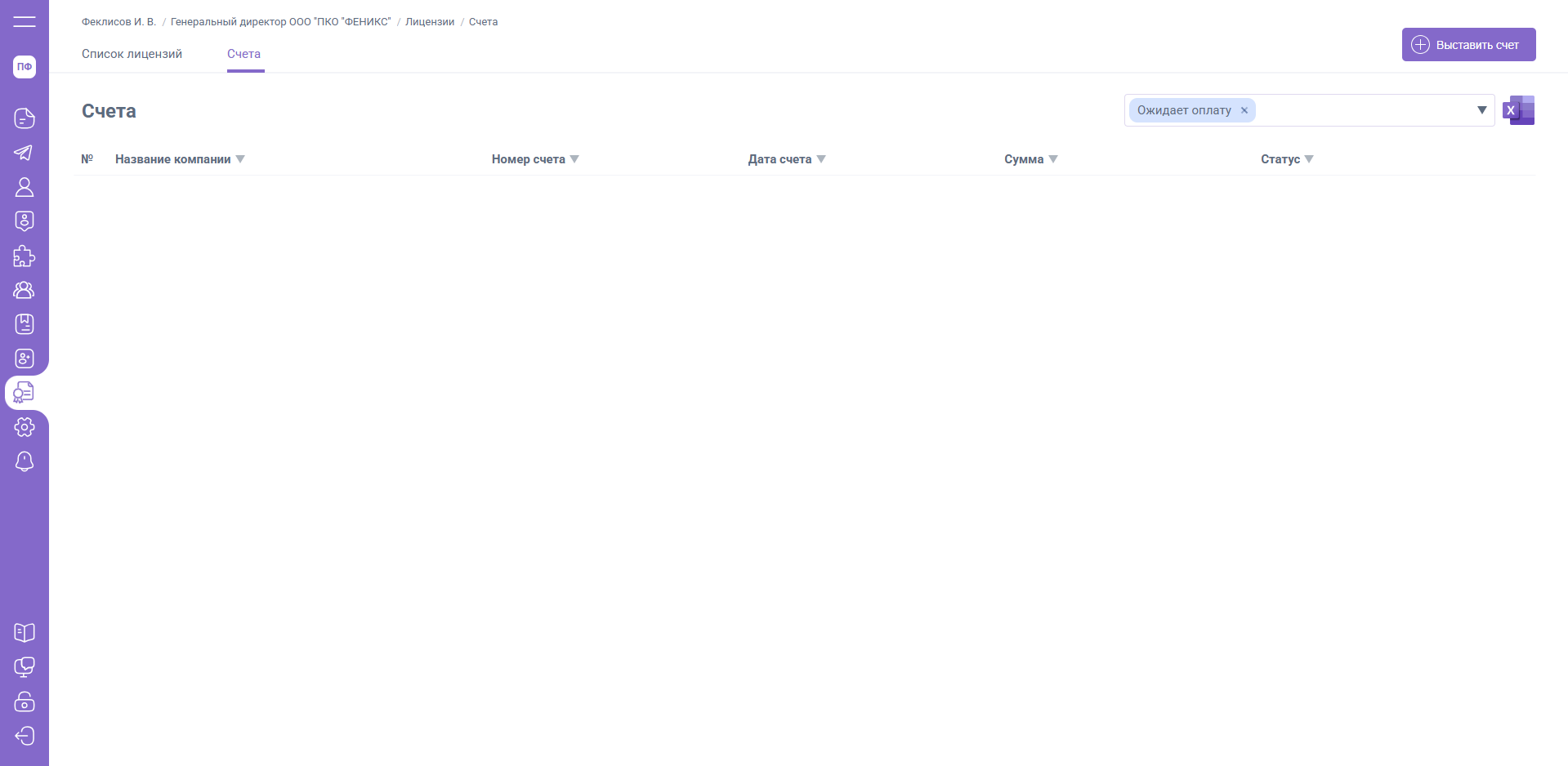
Task: Open the gear settings icon in sidebar
Action: [25, 427]
